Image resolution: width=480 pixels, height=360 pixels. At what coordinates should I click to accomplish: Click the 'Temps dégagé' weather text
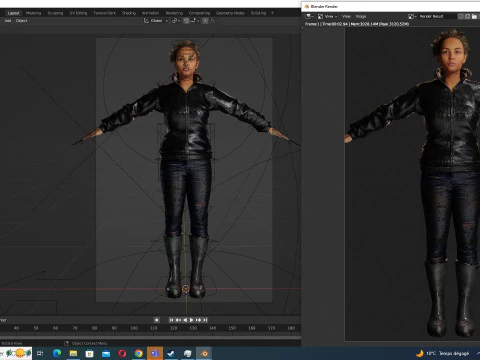(x=454, y=353)
